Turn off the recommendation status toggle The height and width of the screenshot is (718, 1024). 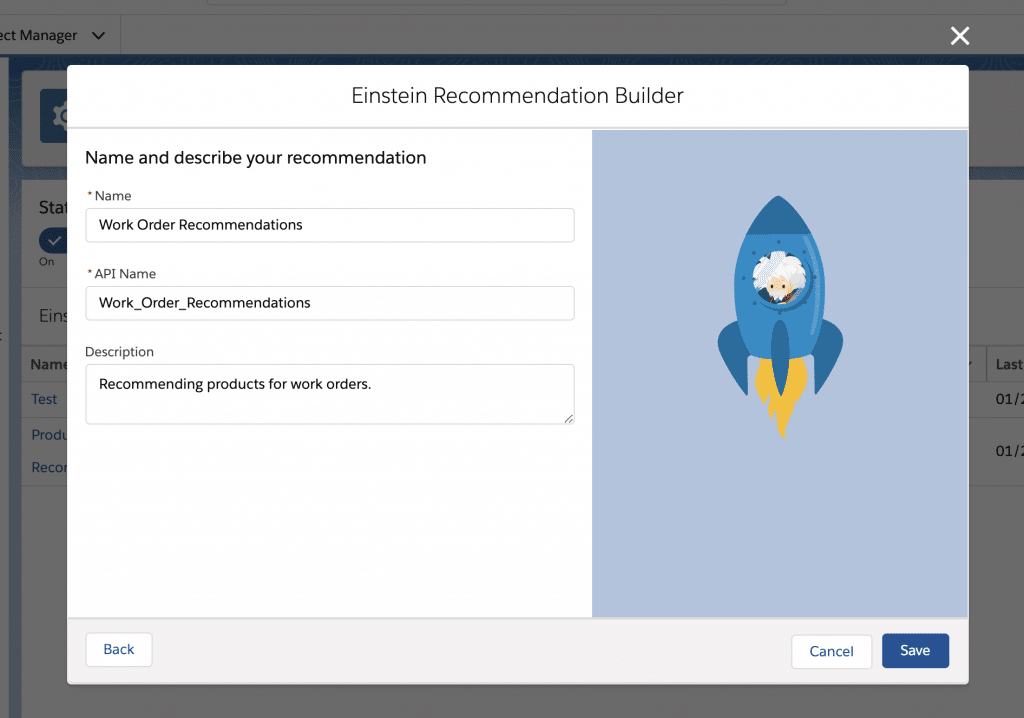pyautogui.click(x=53, y=240)
